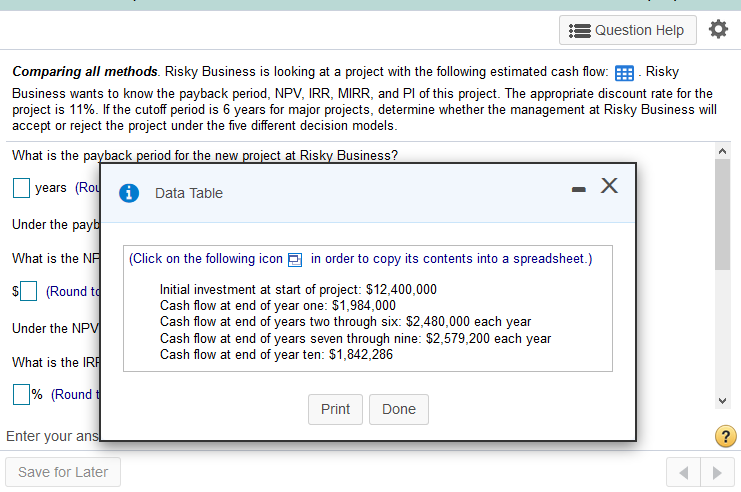Click the vertical scrollbar thumb

click(x=722, y=214)
